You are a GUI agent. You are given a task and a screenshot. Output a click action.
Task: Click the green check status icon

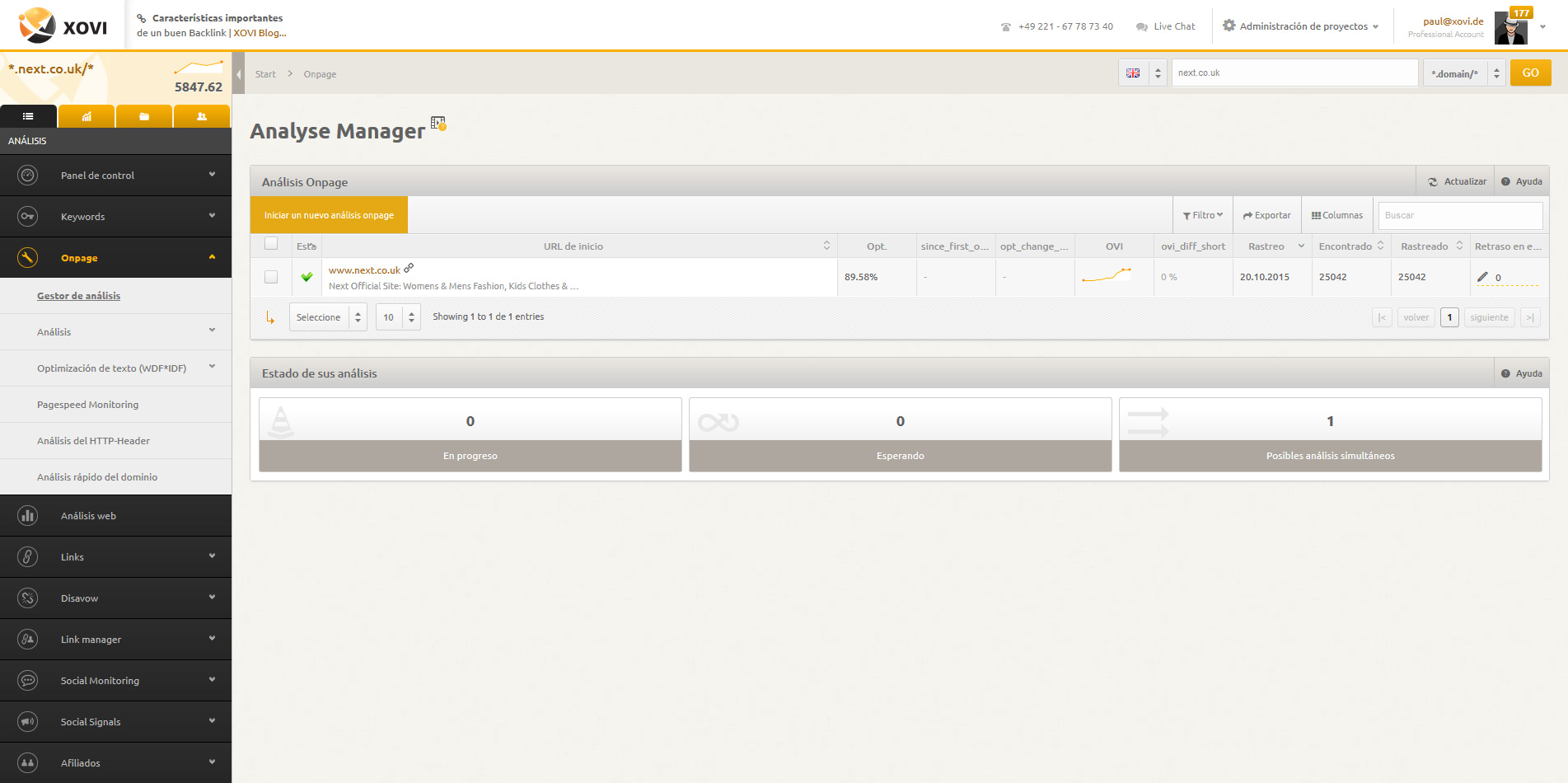(x=307, y=277)
